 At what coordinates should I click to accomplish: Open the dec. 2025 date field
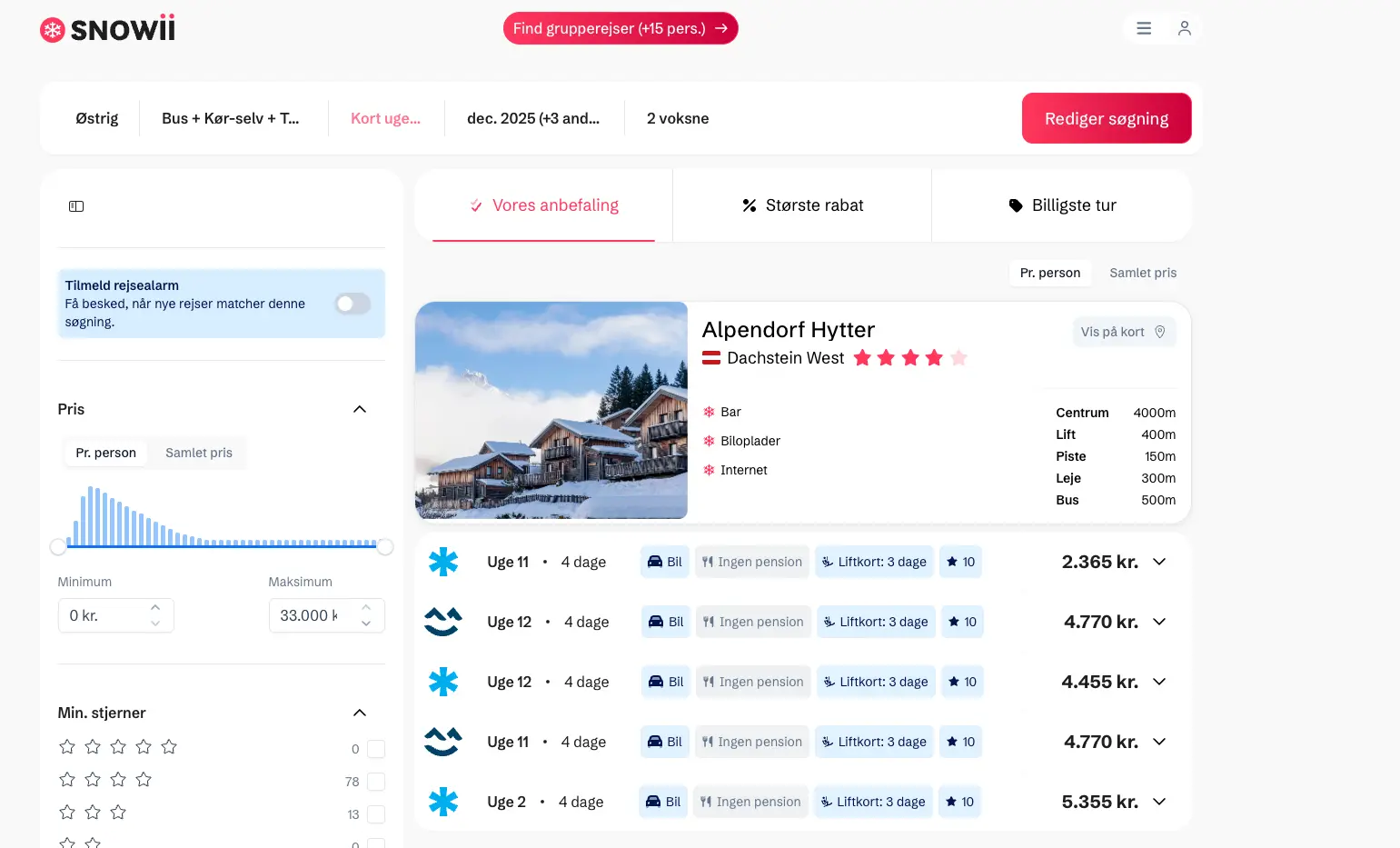coord(533,118)
